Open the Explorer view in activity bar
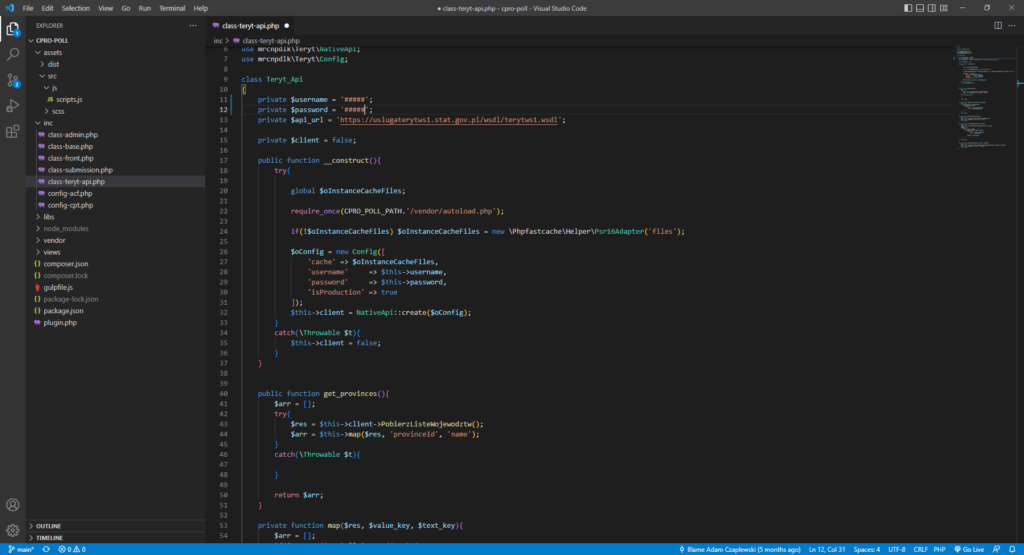 [x=12, y=29]
